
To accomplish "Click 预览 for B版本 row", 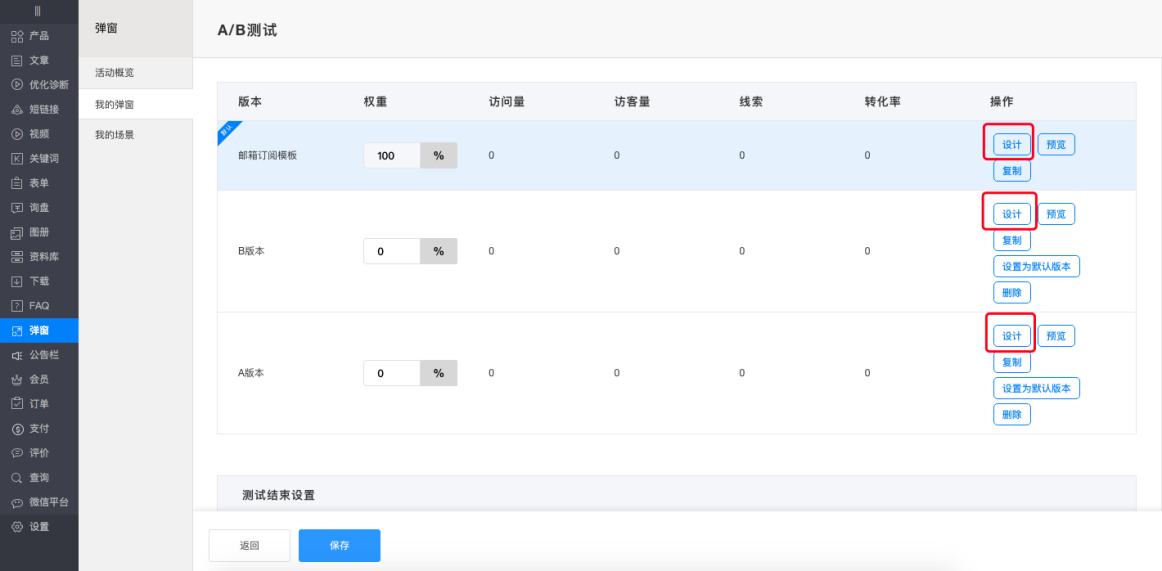I will click(1056, 214).
